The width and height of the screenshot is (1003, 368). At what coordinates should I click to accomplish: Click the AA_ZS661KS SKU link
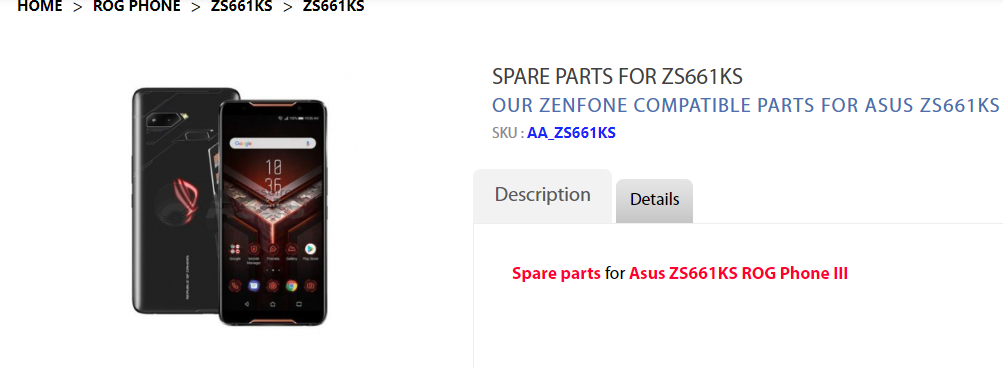pyautogui.click(x=571, y=133)
